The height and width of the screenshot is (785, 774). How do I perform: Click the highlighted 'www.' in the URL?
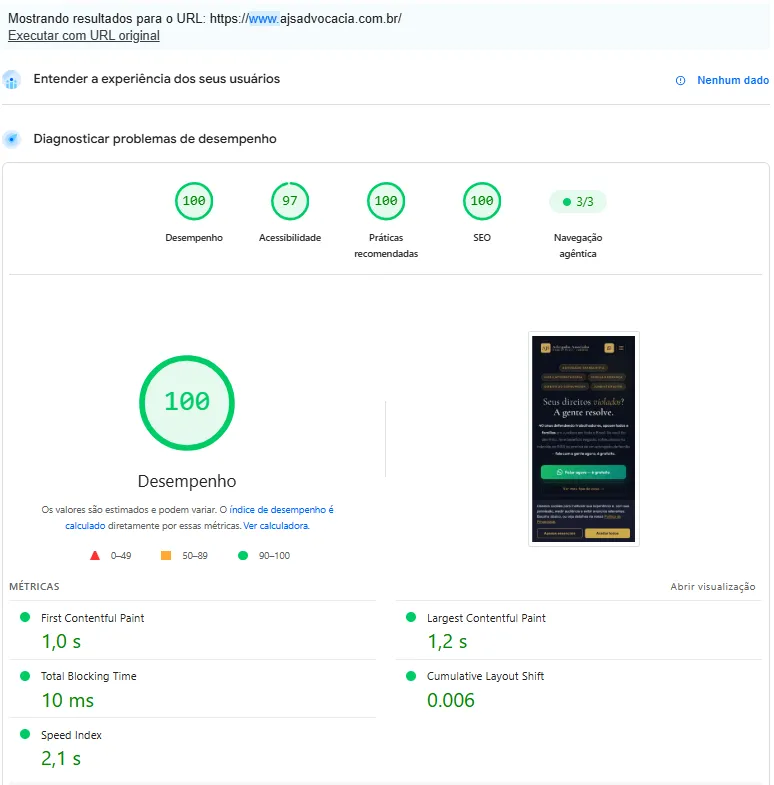264,19
